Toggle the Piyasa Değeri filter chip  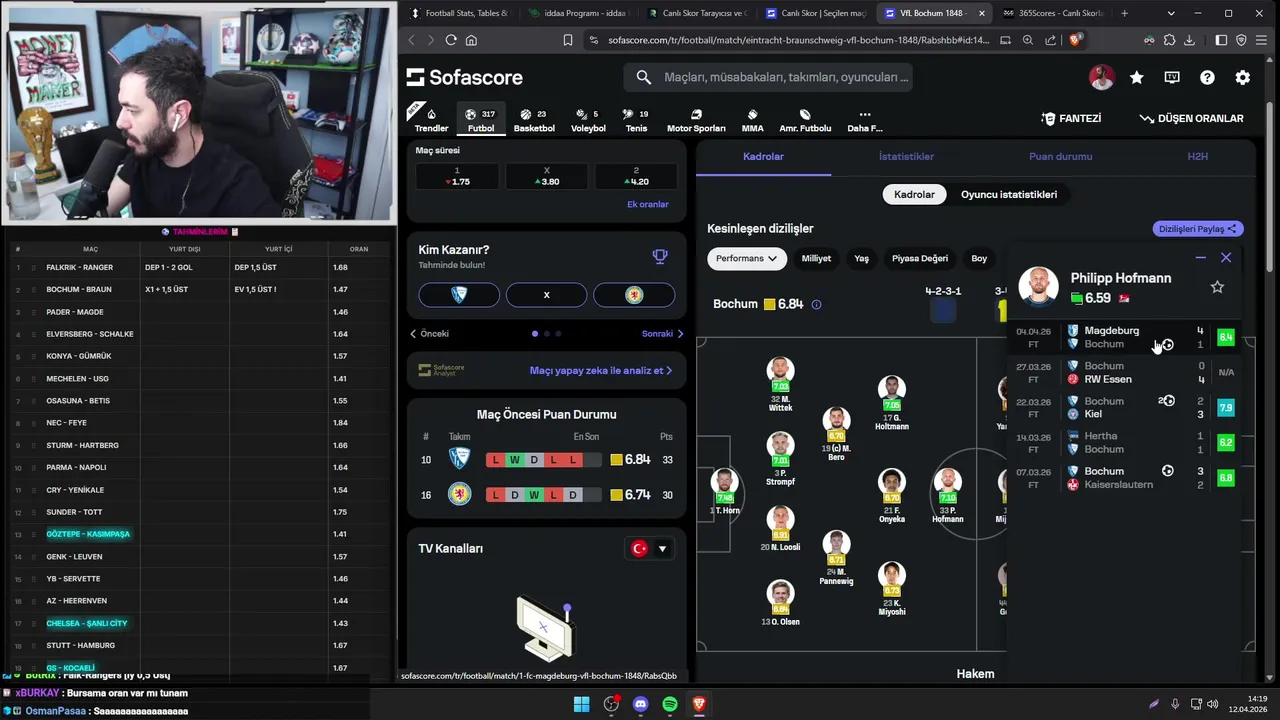point(920,258)
